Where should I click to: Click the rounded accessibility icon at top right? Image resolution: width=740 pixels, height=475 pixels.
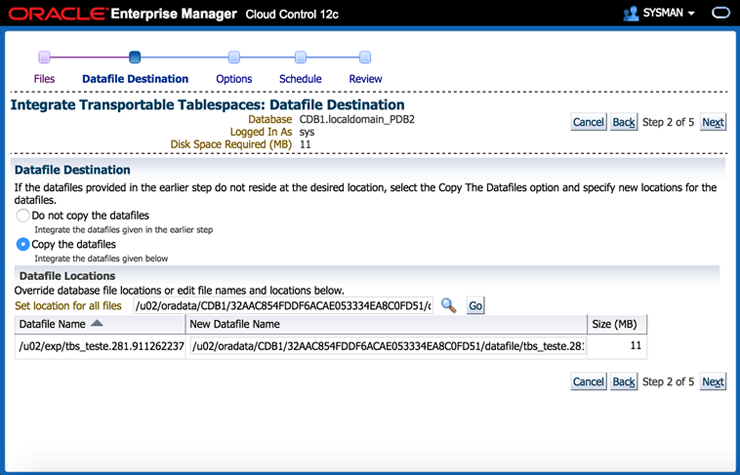721,13
